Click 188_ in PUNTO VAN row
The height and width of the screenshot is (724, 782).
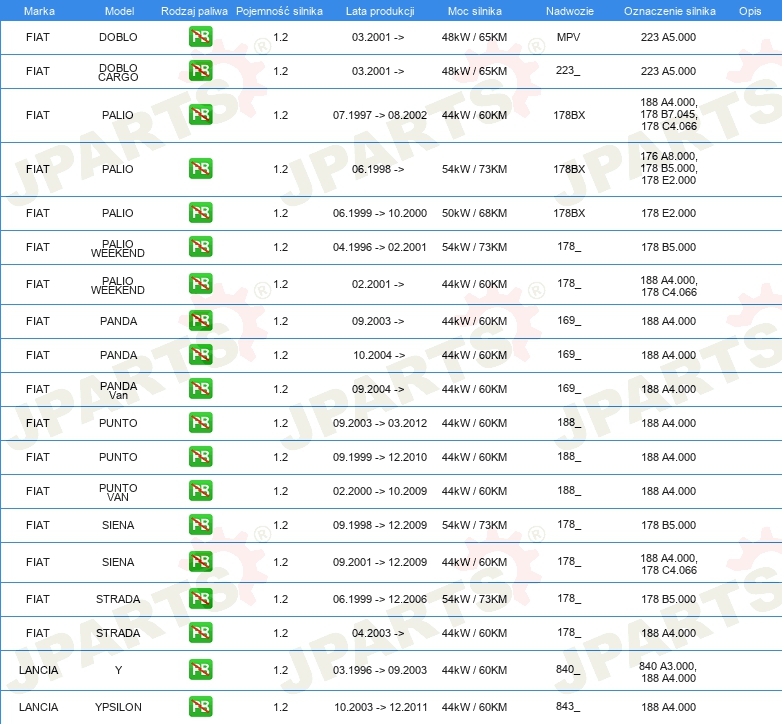point(569,491)
